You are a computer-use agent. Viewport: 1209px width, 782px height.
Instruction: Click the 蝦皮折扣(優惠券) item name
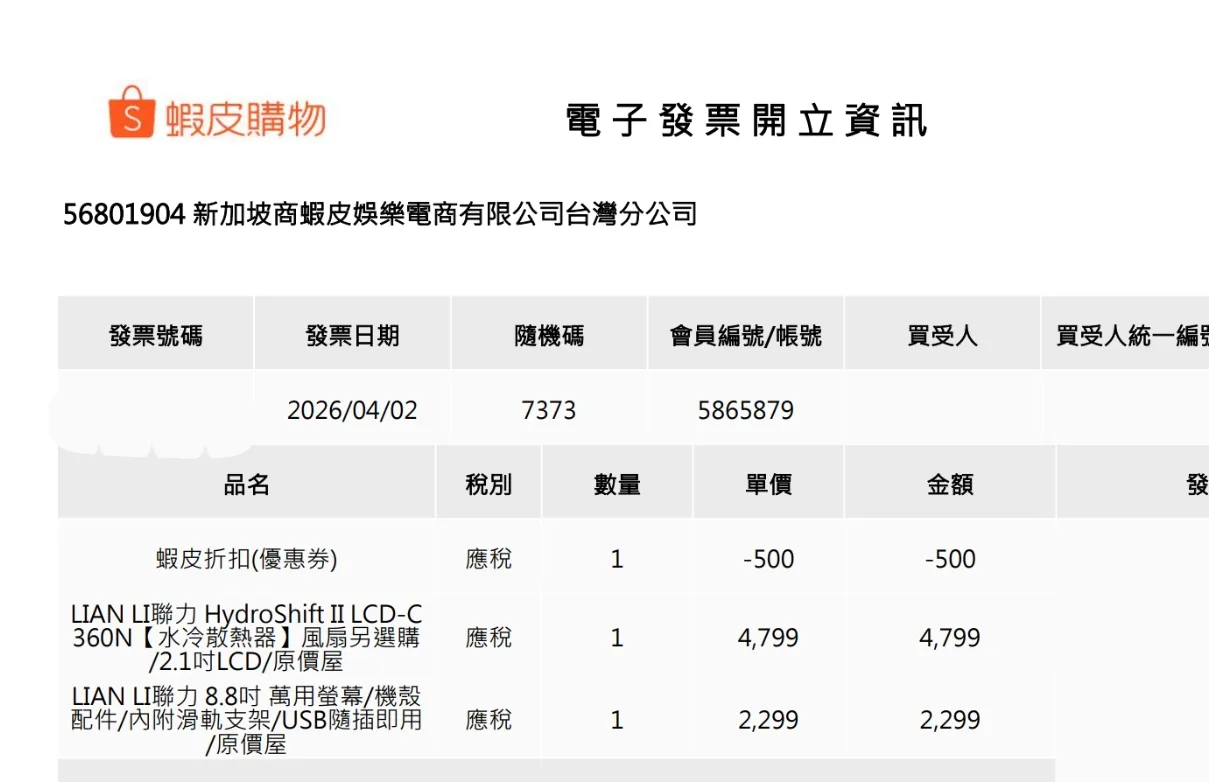[247, 559]
